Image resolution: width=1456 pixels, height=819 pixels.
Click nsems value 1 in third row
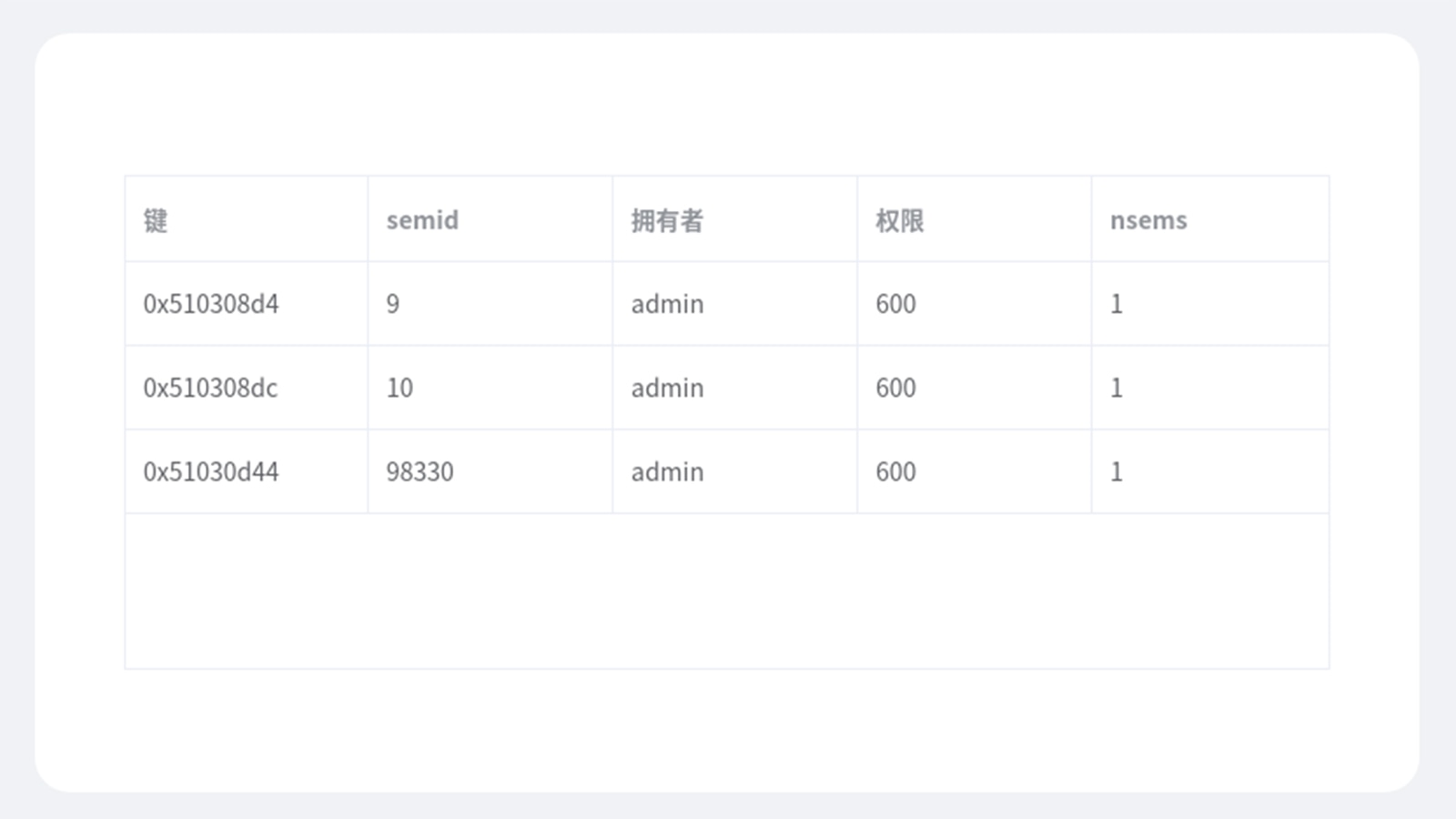1117,471
